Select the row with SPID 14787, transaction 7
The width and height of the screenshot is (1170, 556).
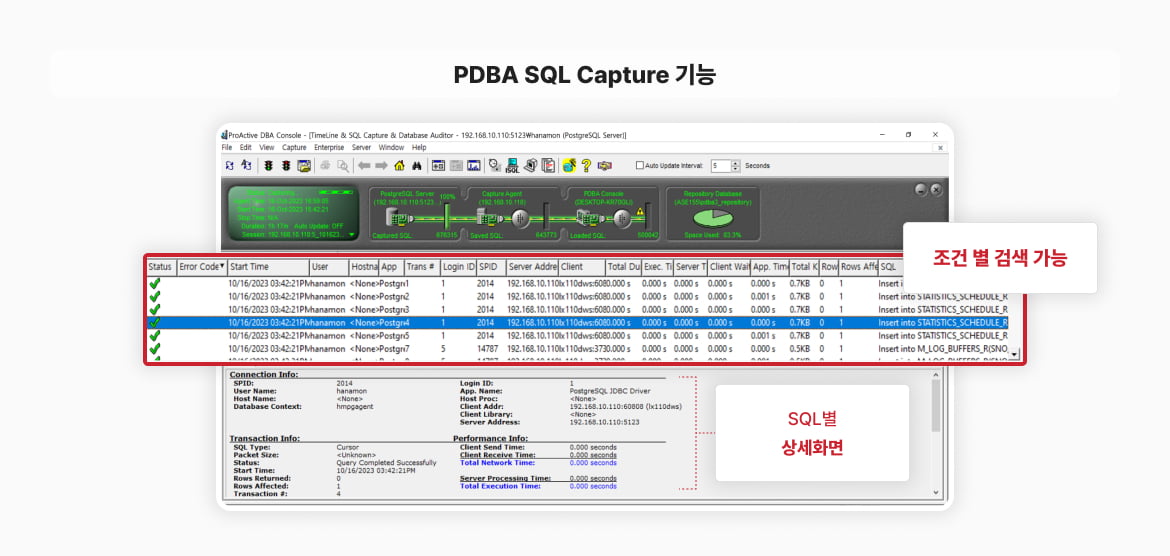click(x=577, y=349)
